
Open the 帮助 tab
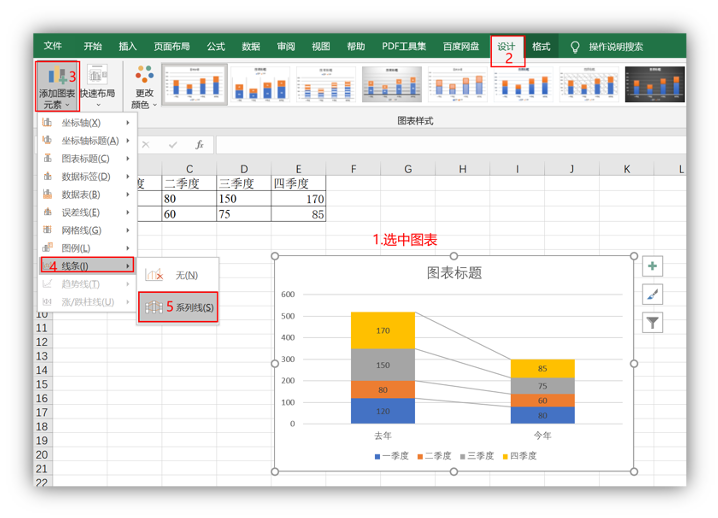pos(356,46)
